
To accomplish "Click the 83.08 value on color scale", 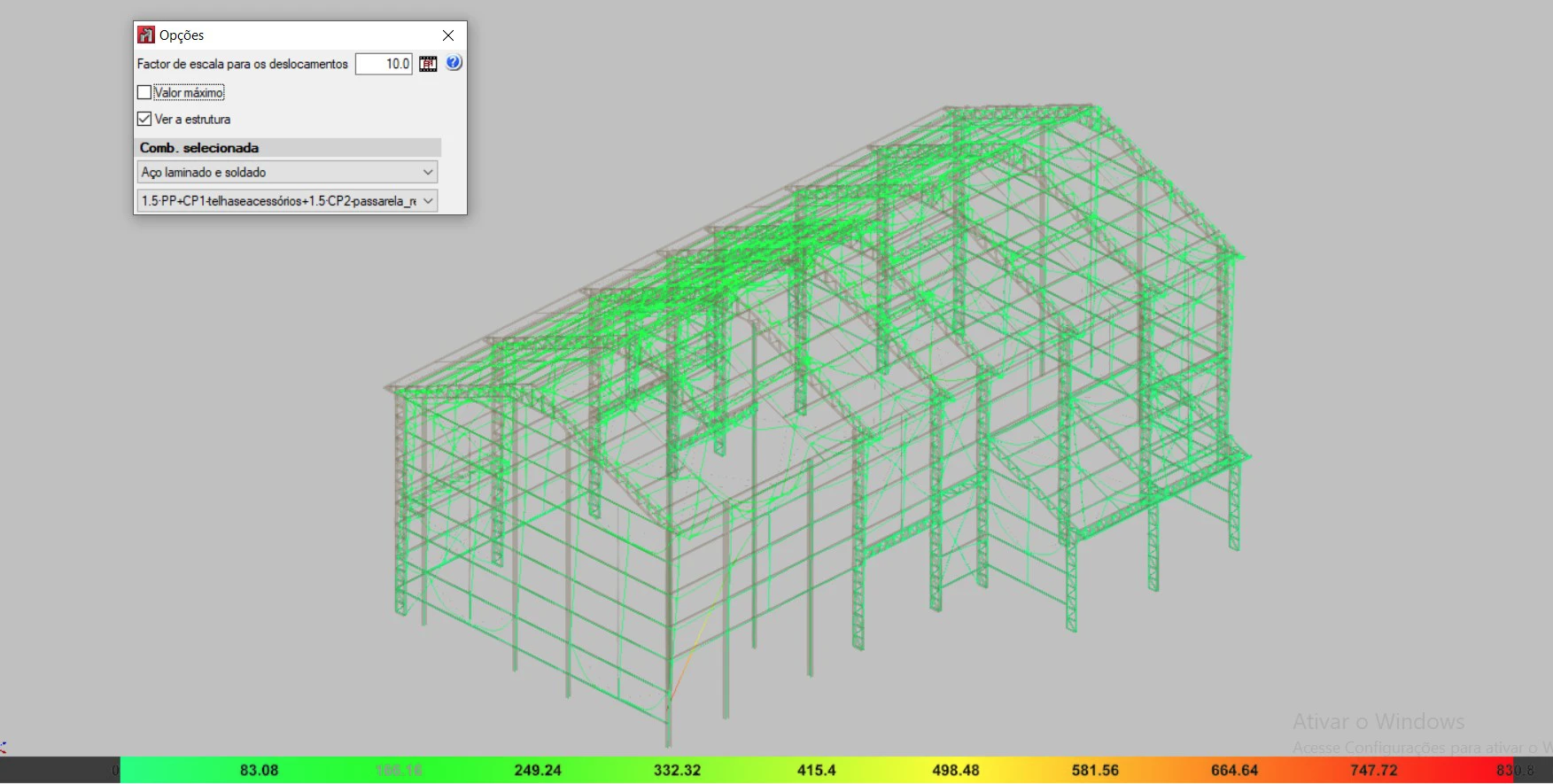I will click(259, 770).
